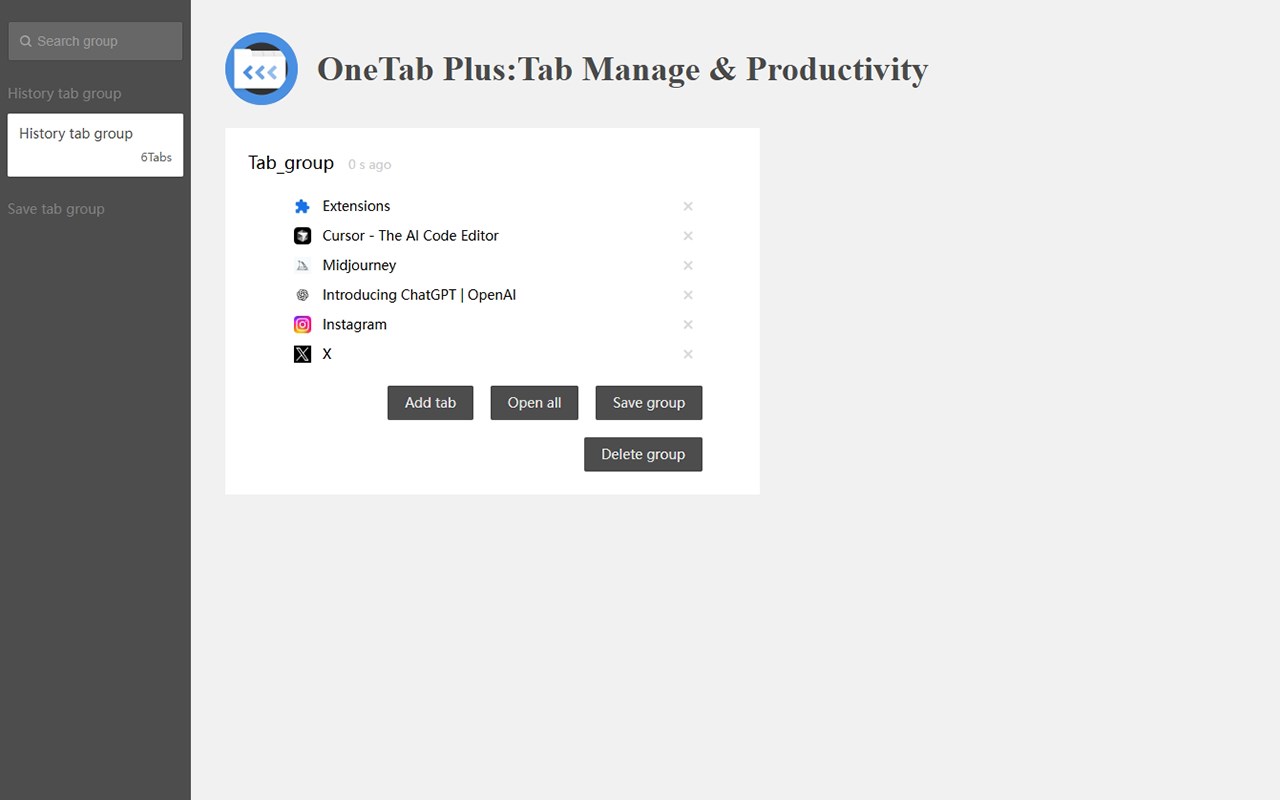Open the History tab group section

click(x=64, y=93)
